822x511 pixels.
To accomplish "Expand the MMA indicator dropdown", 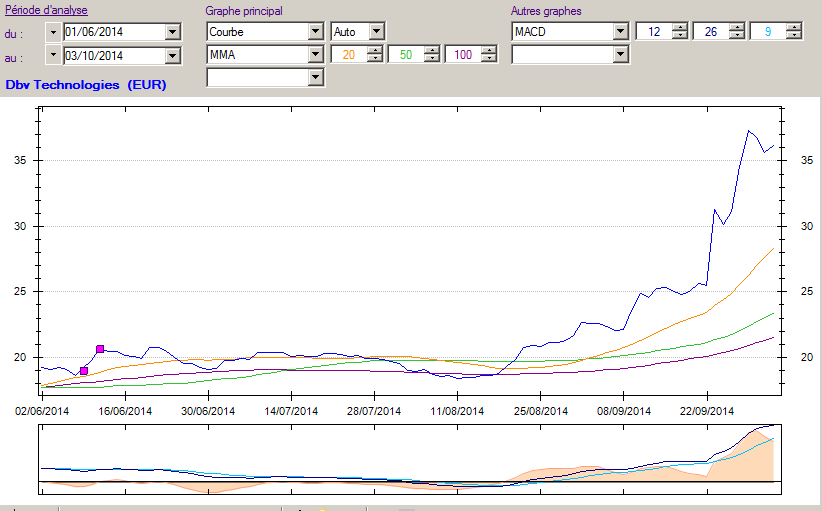I will tap(315, 54).
